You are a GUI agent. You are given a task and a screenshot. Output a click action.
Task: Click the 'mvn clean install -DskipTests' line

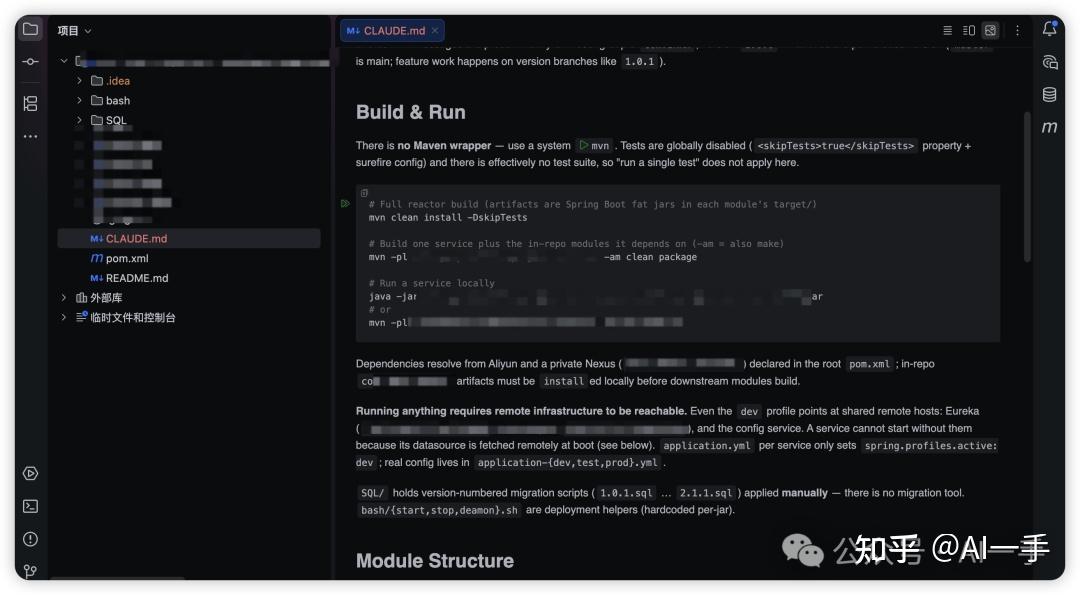pos(448,218)
